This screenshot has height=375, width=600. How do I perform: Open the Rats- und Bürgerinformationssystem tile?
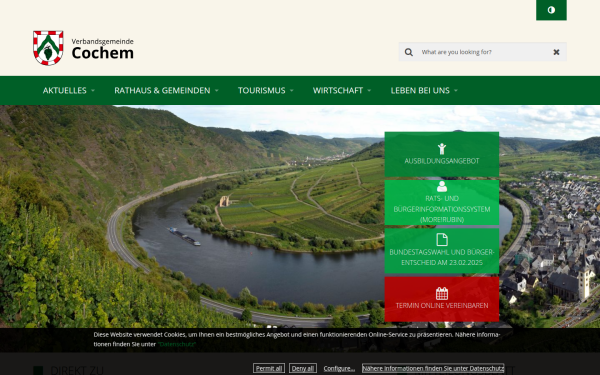[x=442, y=202]
